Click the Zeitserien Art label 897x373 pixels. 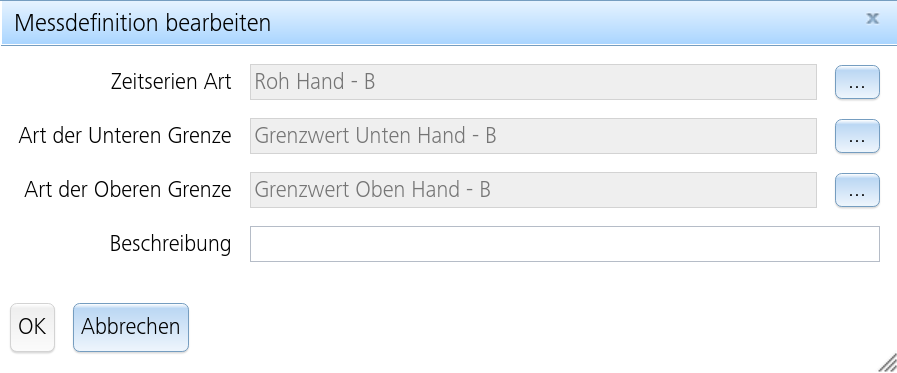pos(171,82)
